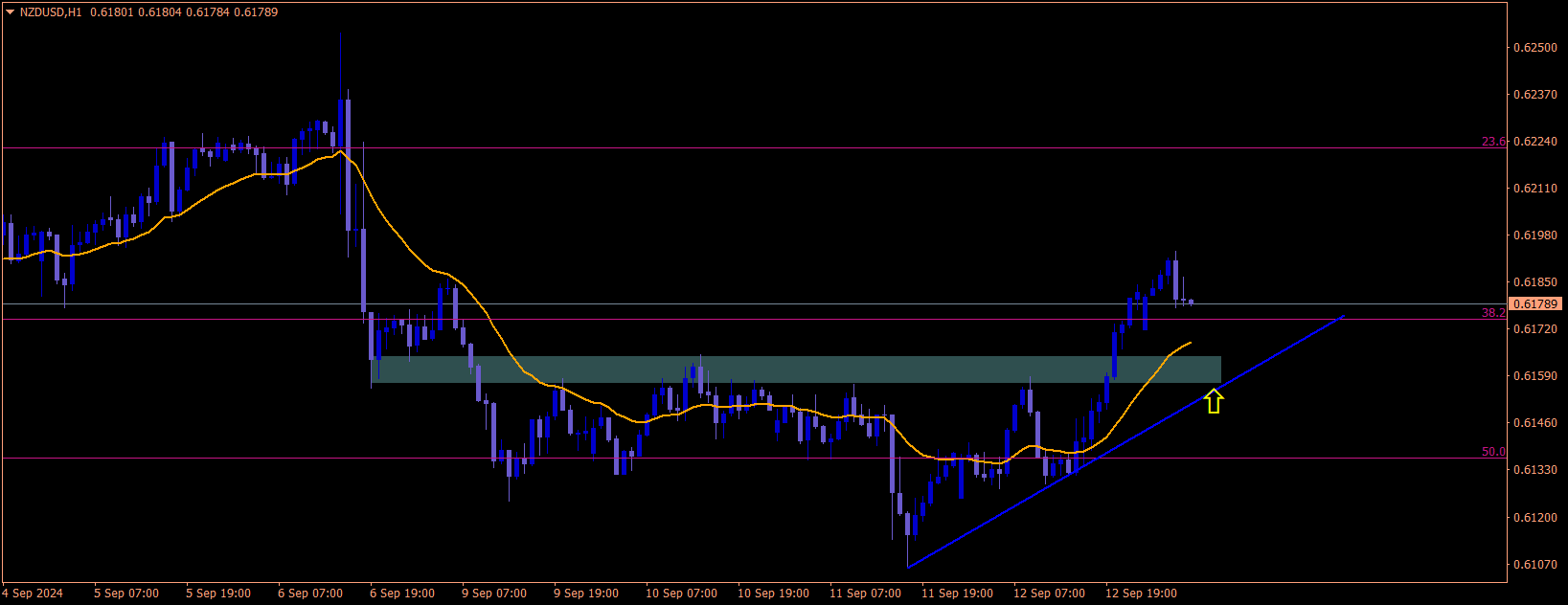Select the green shaded resistance zone rectangle
The image size is (1568, 605).
[x=796, y=370]
